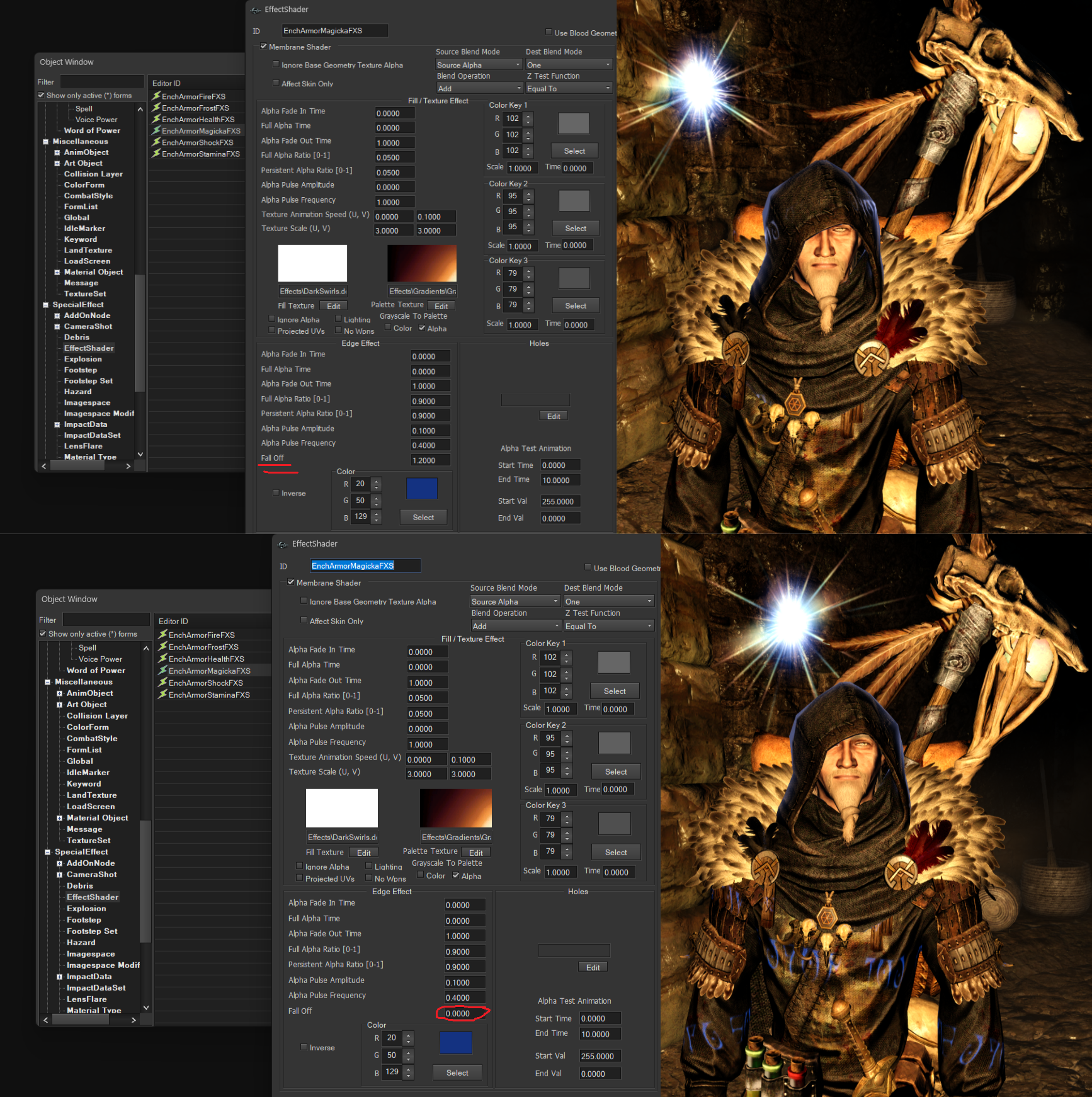Screen dimensions: 1092x1097
Task: Toggle Show only active forms in upper Object Window
Action: point(41,95)
